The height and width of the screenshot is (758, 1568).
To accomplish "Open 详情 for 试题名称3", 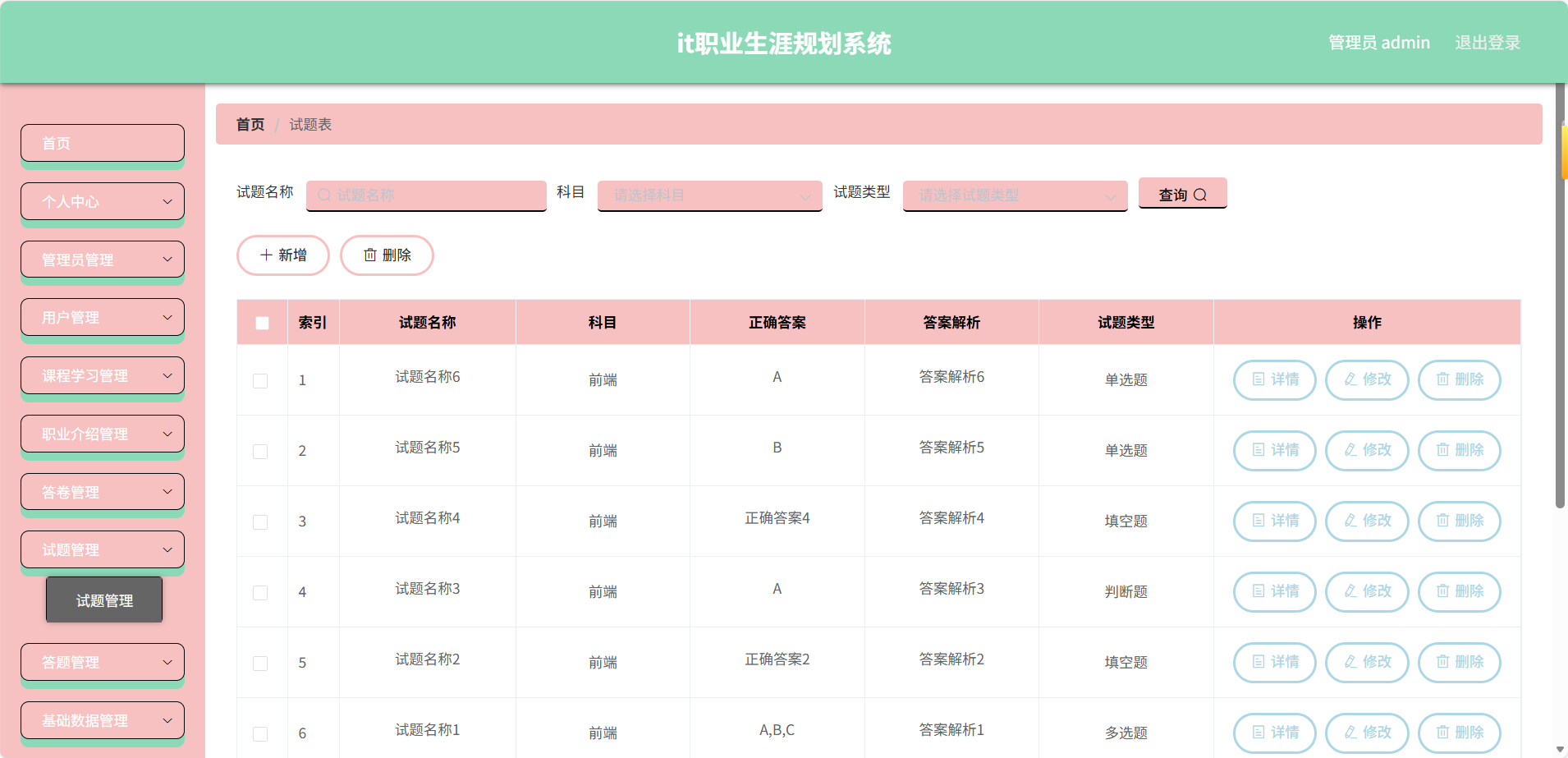I will 1275,591.
